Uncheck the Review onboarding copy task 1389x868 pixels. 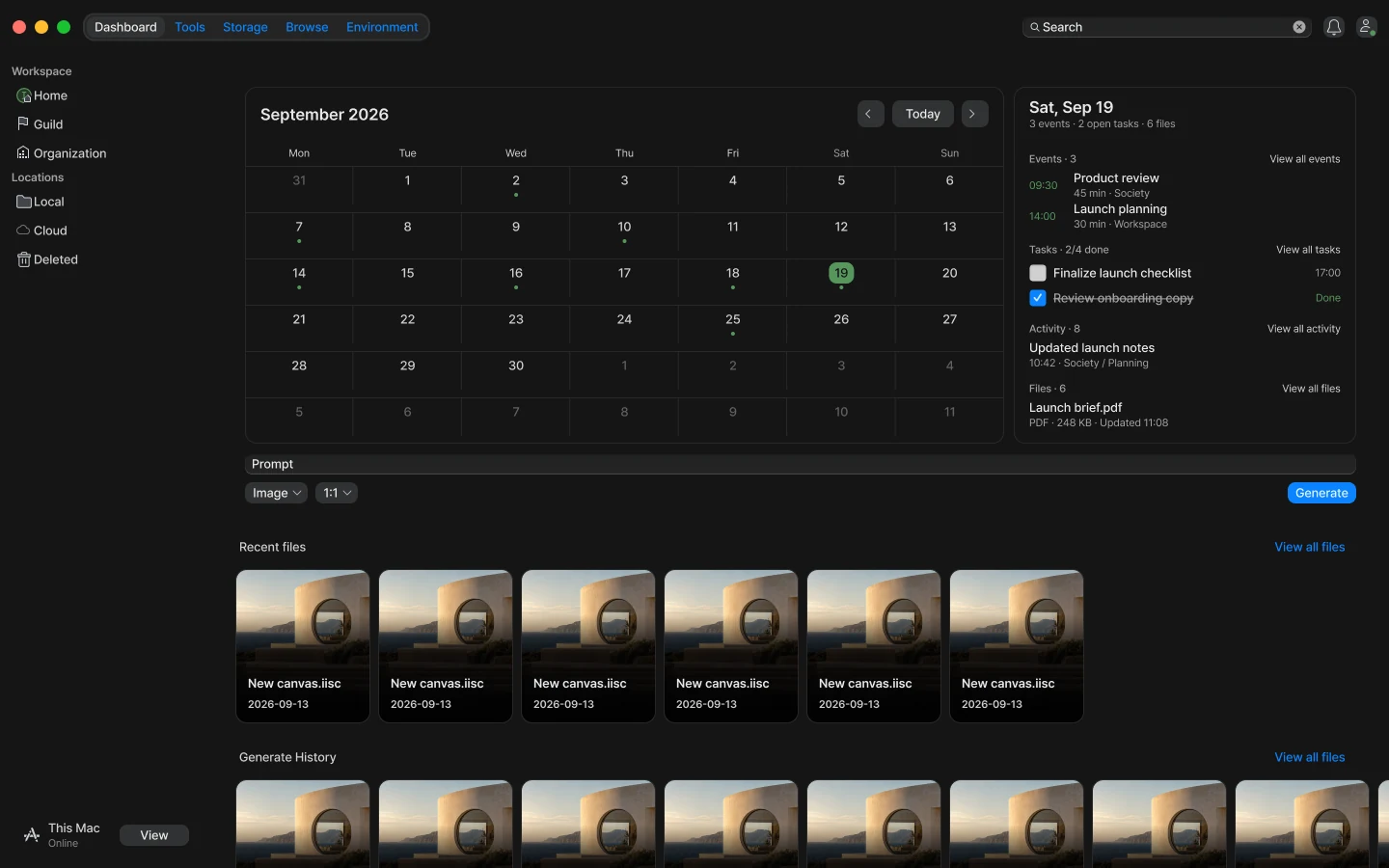(1038, 298)
